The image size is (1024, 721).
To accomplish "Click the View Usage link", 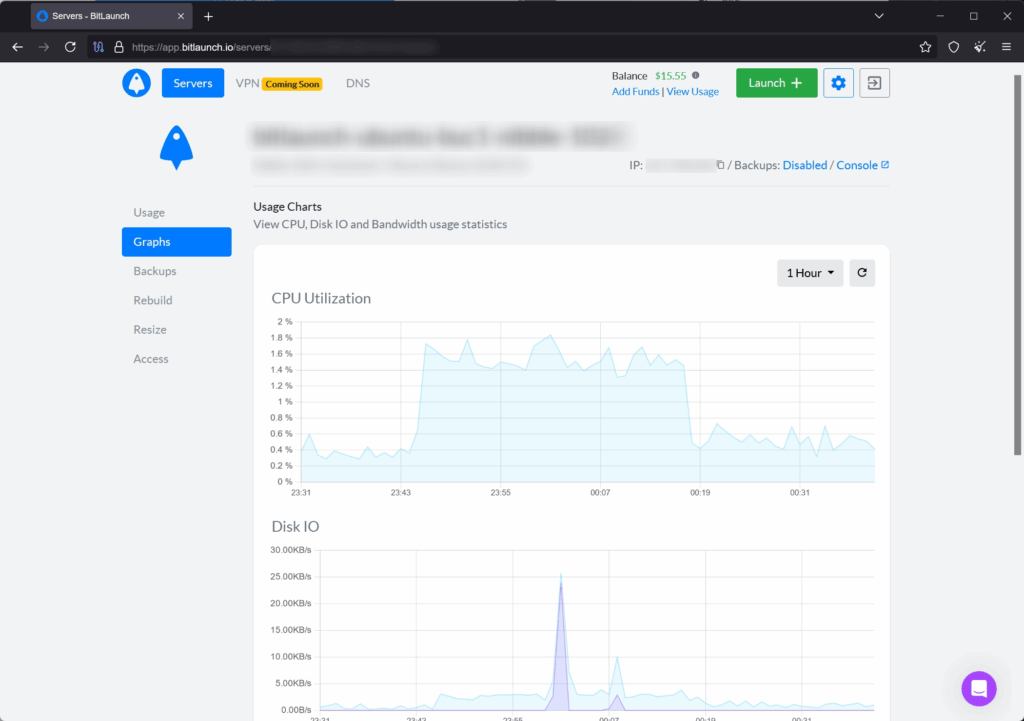I will (692, 91).
